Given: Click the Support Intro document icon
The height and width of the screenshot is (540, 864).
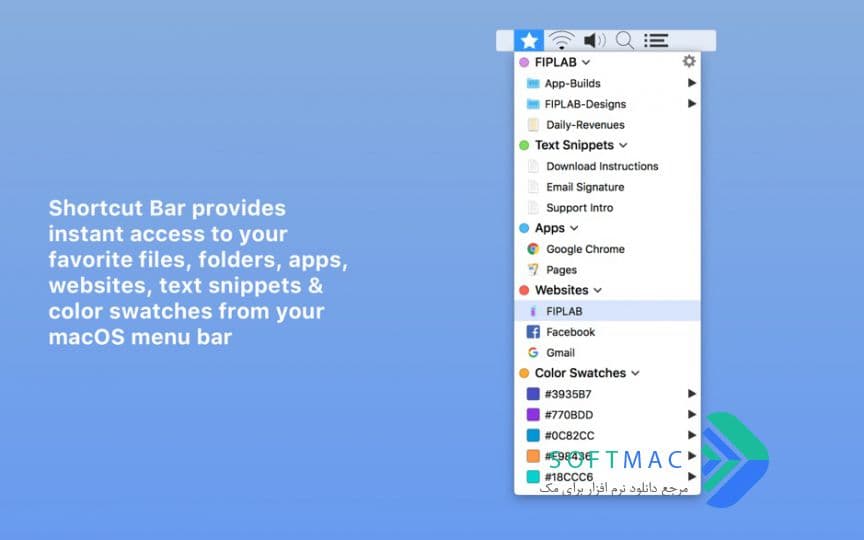Looking at the screenshot, I should tap(533, 208).
